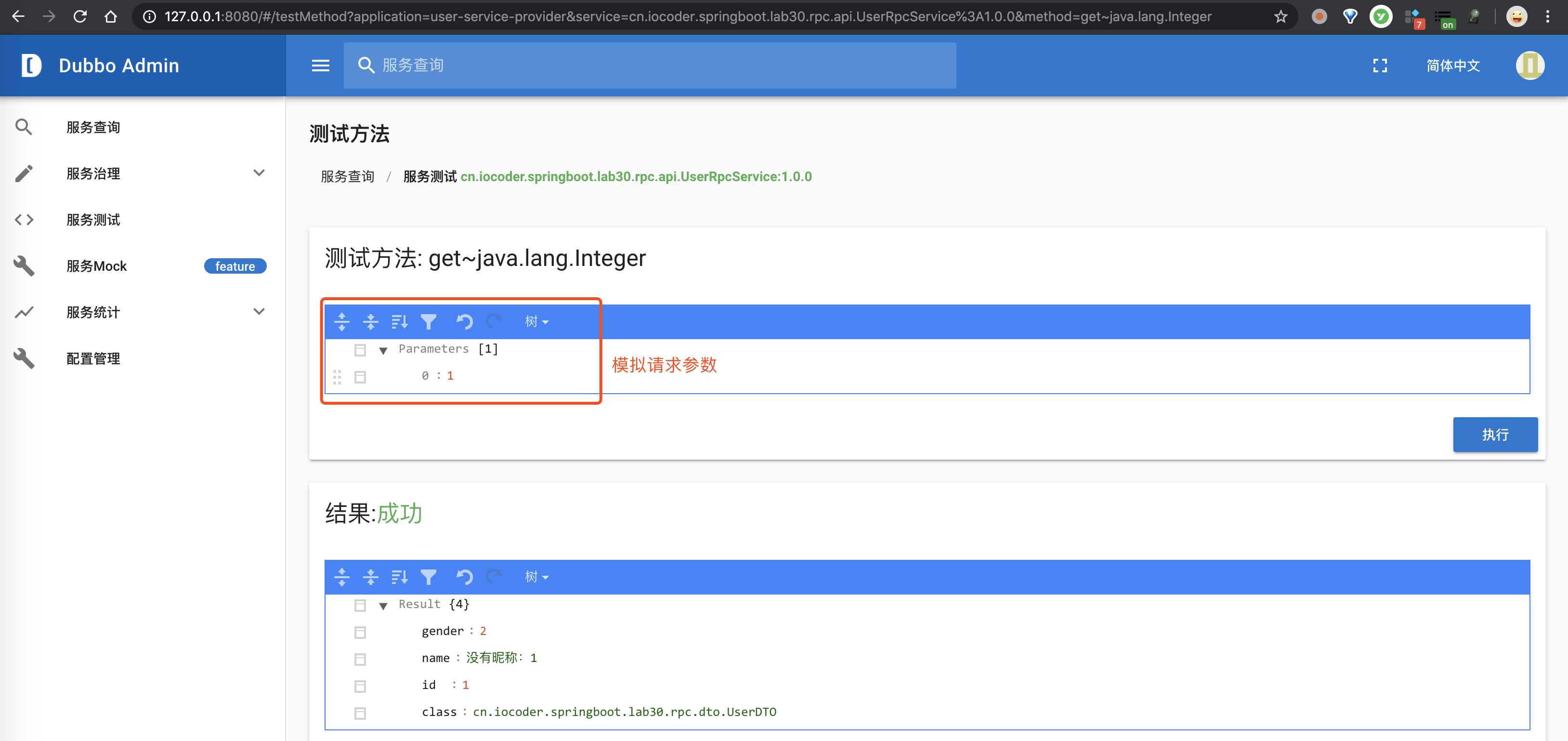Click the filter icon in results toolbar
This screenshot has height=741, width=1568.
pos(428,576)
